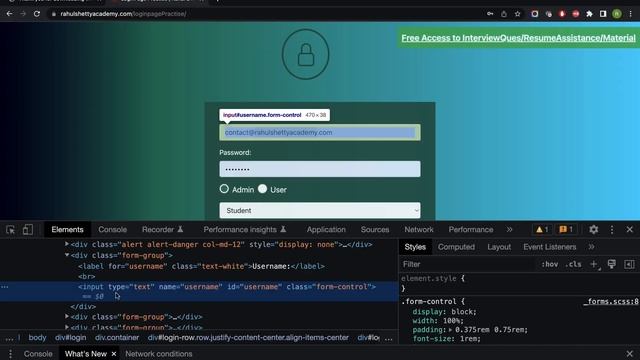Open the Extensions puzzle piece icon
Screen dimensions: 640x360
pos(589,14)
